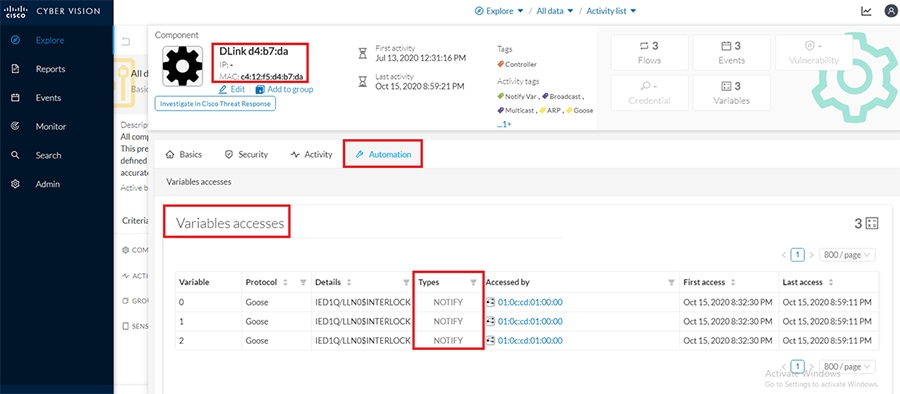Click the Admin gear icon in sidebar
The image size is (900, 394).
coord(15,184)
